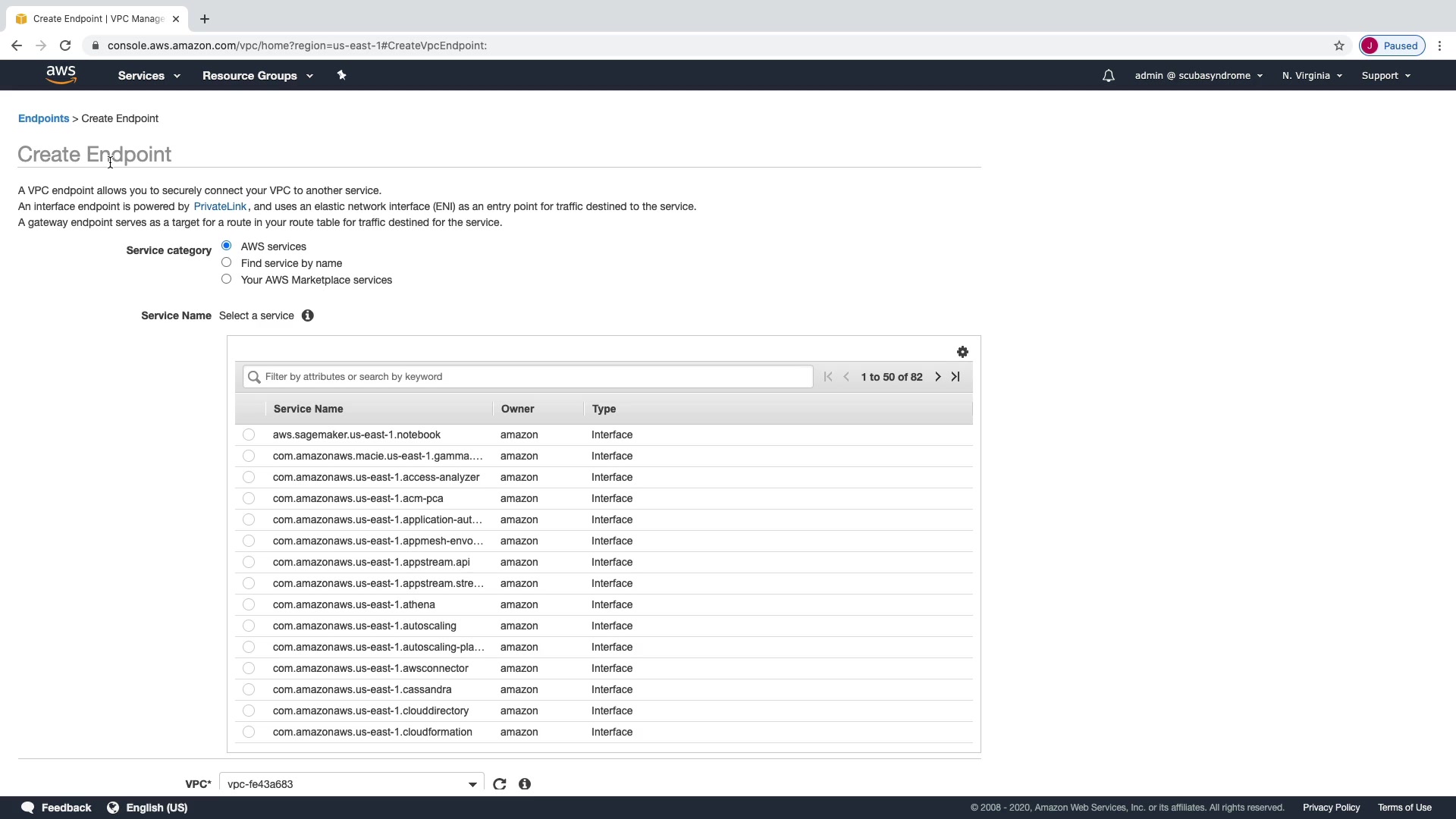The image size is (1456, 819).
Task: Expand the admin @ scubasyndrome account menu
Action: (x=1198, y=76)
